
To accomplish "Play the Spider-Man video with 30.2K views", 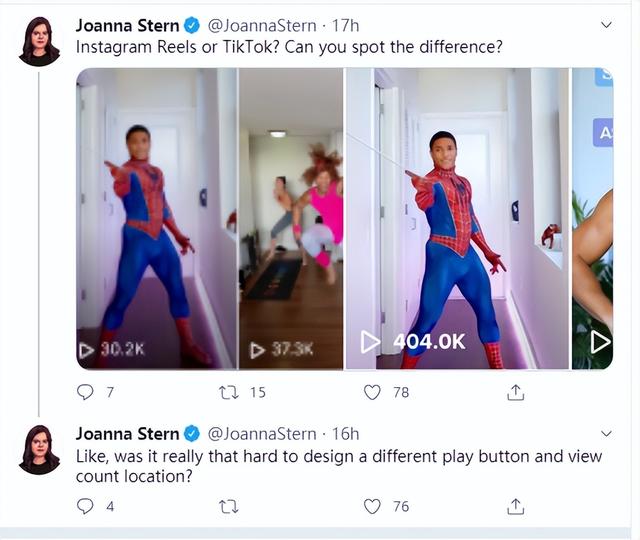I will (x=157, y=218).
